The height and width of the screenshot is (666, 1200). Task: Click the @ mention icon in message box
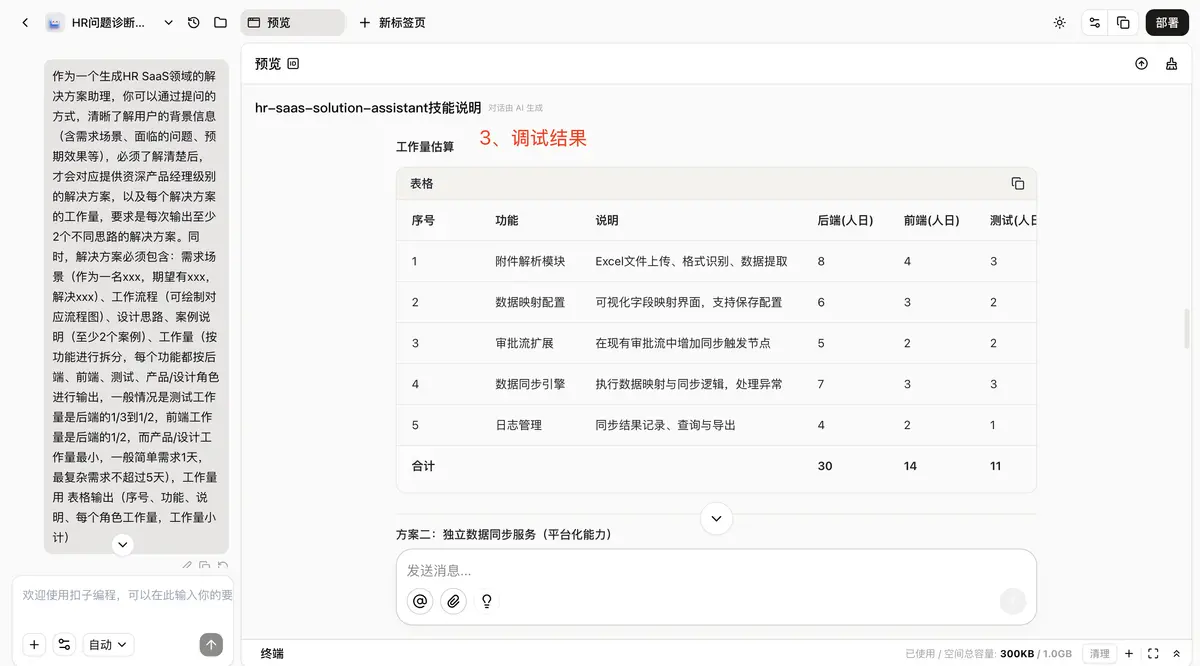420,601
